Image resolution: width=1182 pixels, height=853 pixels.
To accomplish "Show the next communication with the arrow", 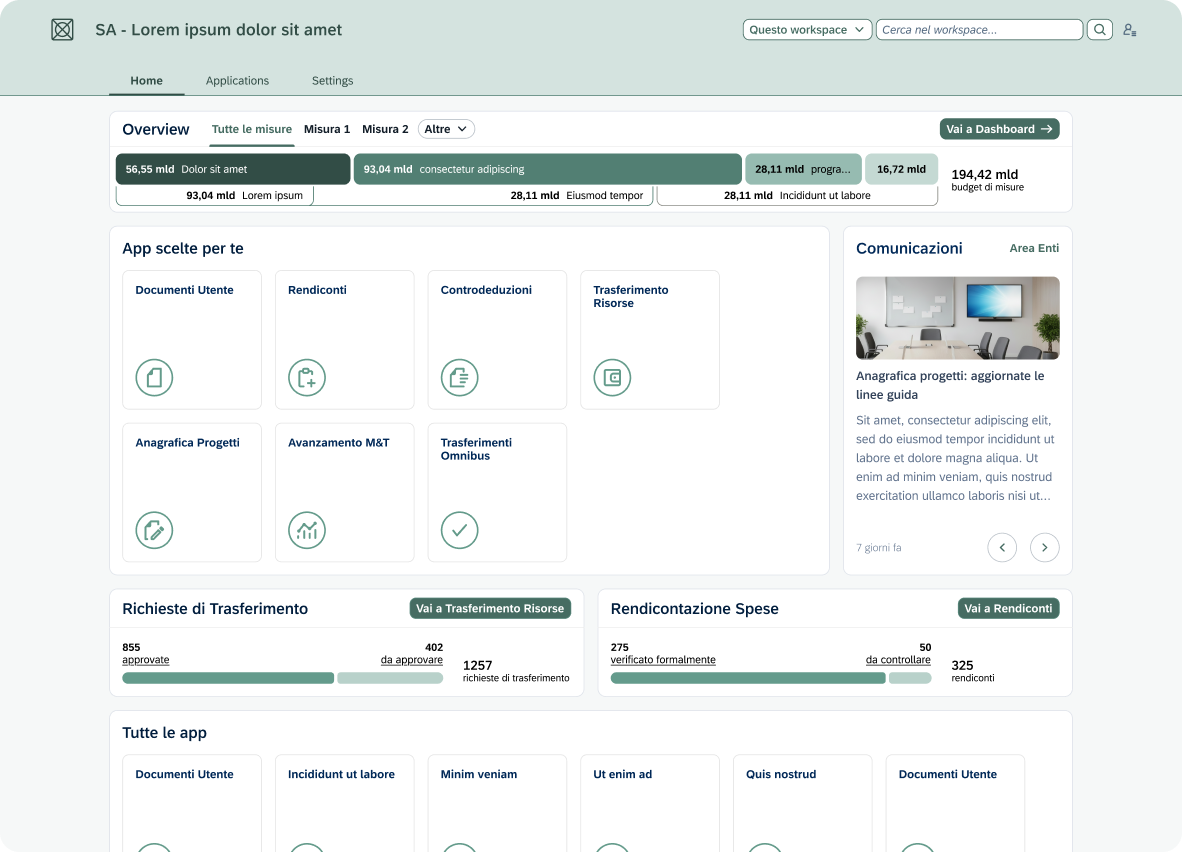I will point(1044,547).
